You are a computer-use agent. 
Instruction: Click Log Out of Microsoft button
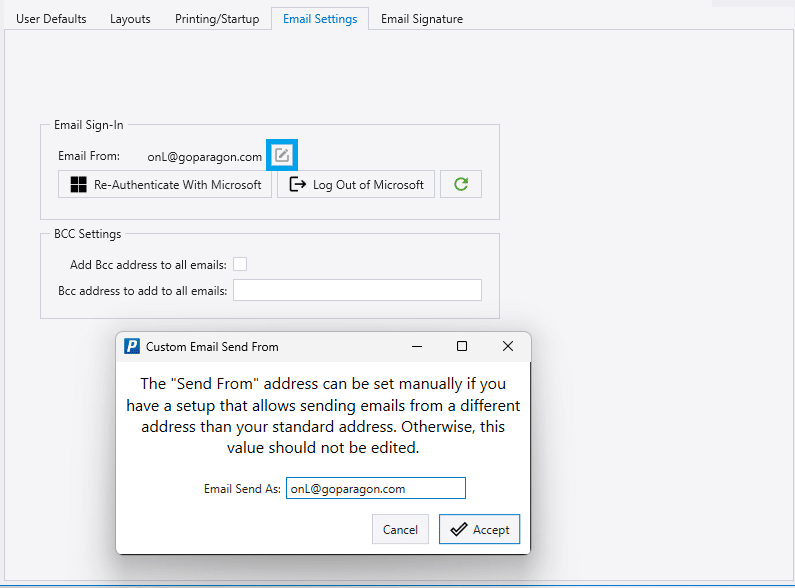(356, 184)
